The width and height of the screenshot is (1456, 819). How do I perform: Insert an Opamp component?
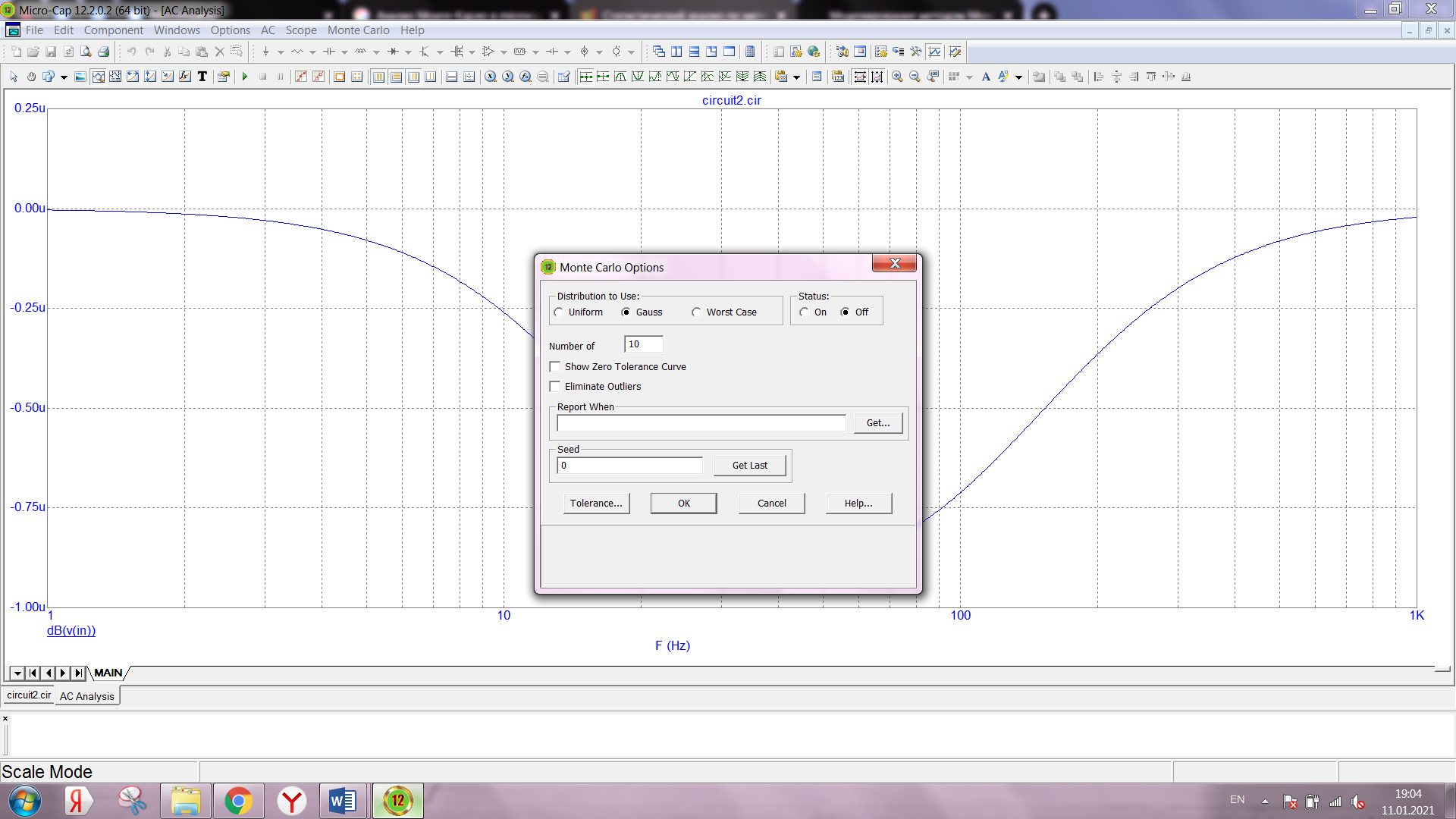[x=488, y=52]
